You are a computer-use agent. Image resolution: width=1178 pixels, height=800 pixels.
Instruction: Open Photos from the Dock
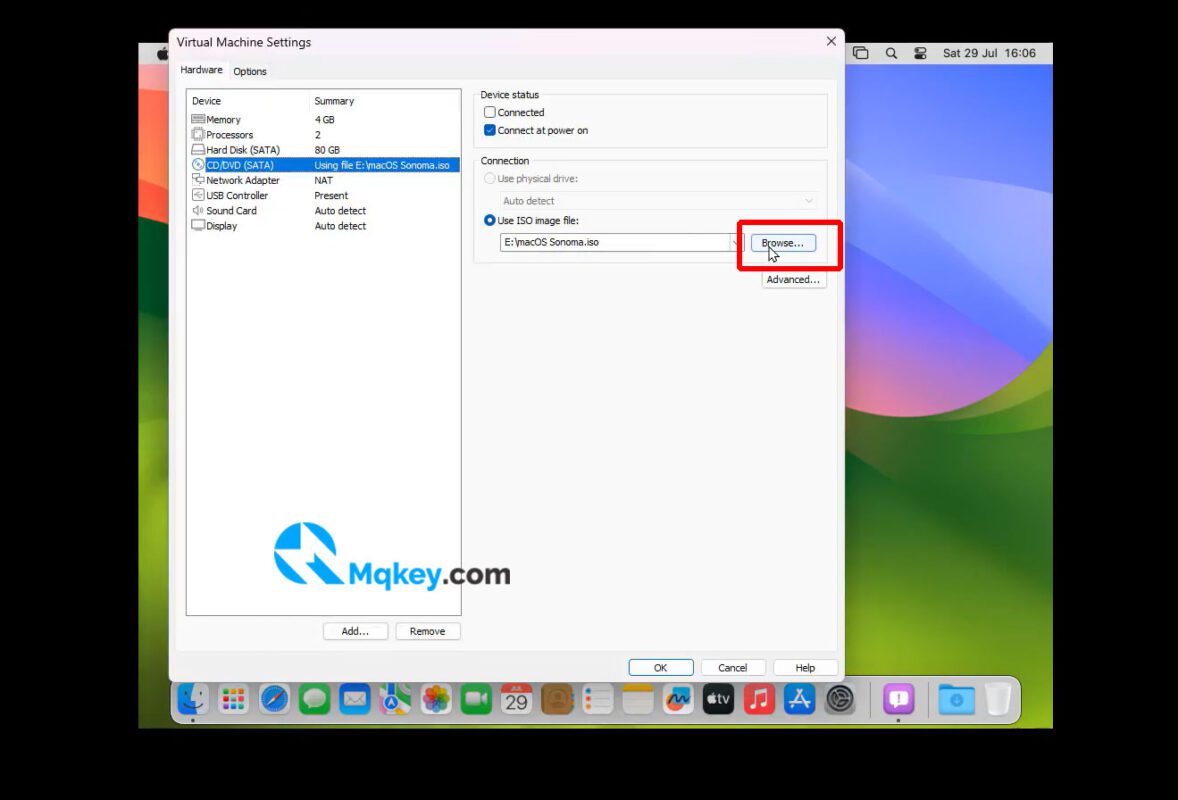point(436,699)
